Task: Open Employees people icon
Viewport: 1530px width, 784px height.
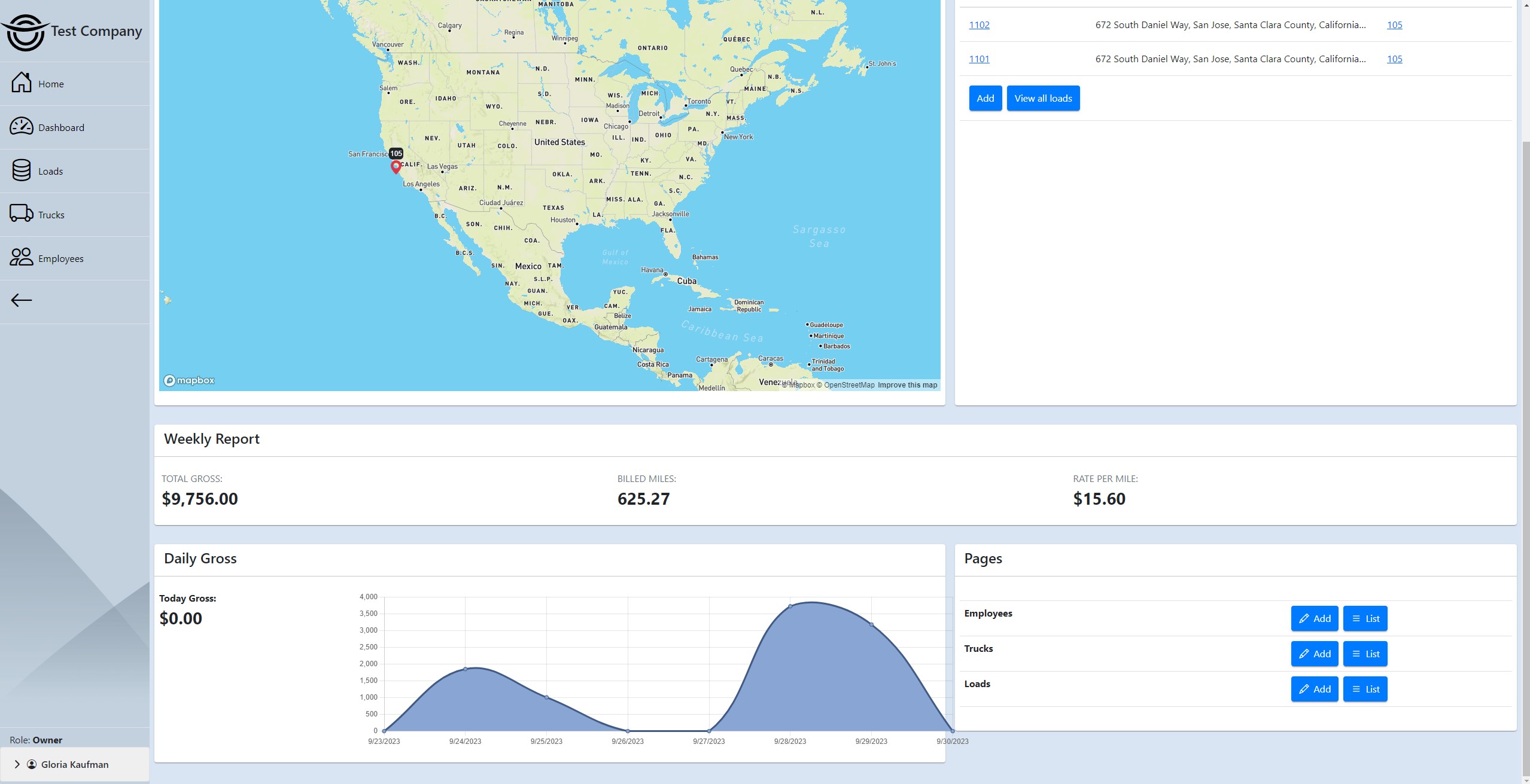Action: click(22, 257)
